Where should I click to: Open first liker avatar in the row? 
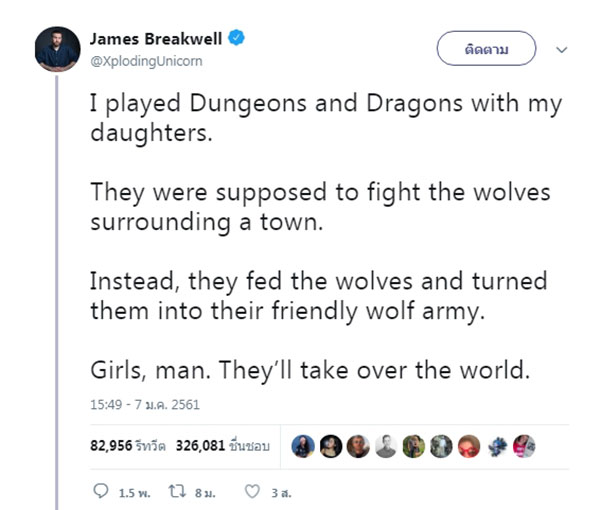303,446
